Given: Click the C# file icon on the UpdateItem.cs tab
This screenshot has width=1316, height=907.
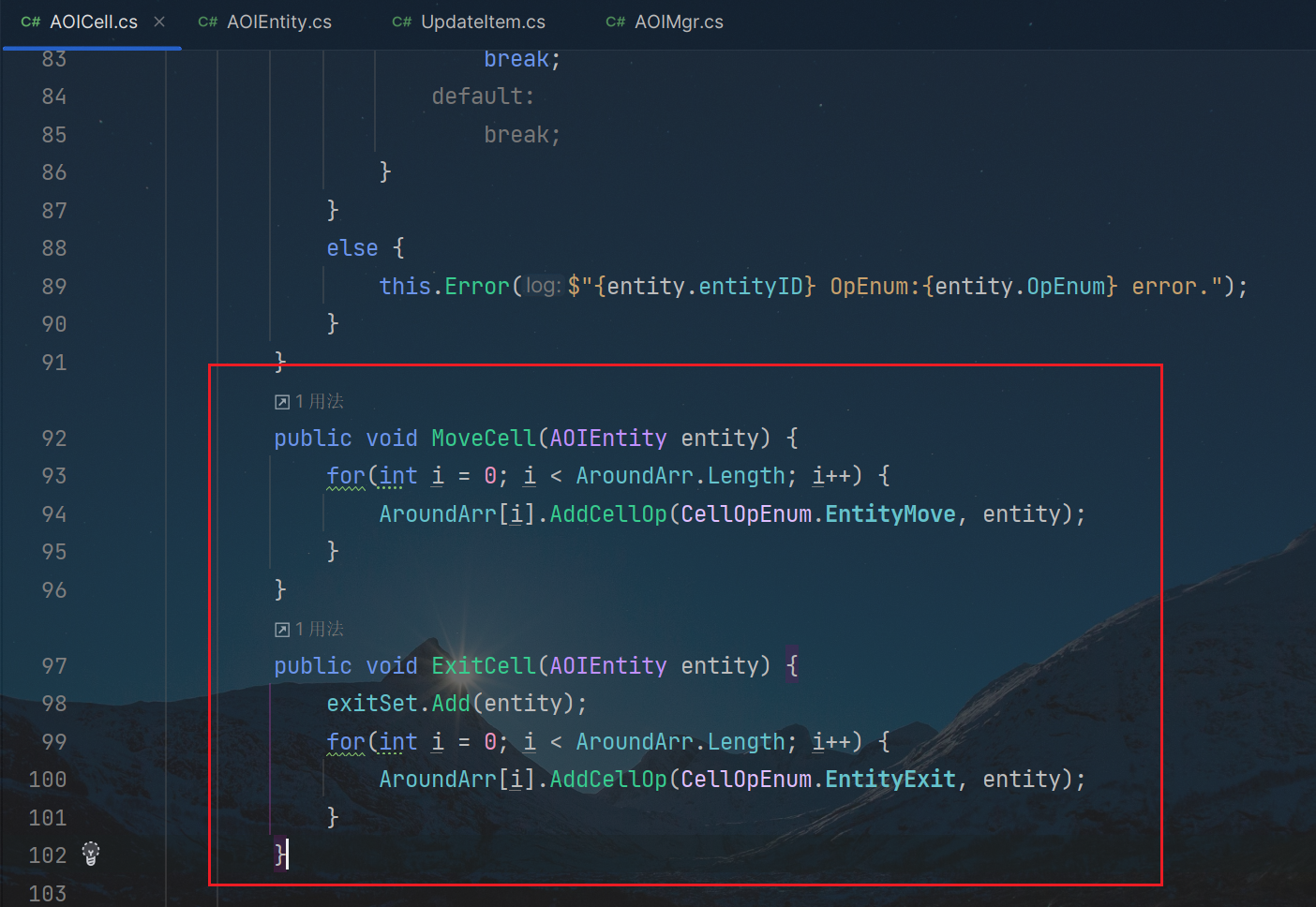Looking at the screenshot, I should pyautogui.click(x=402, y=22).
